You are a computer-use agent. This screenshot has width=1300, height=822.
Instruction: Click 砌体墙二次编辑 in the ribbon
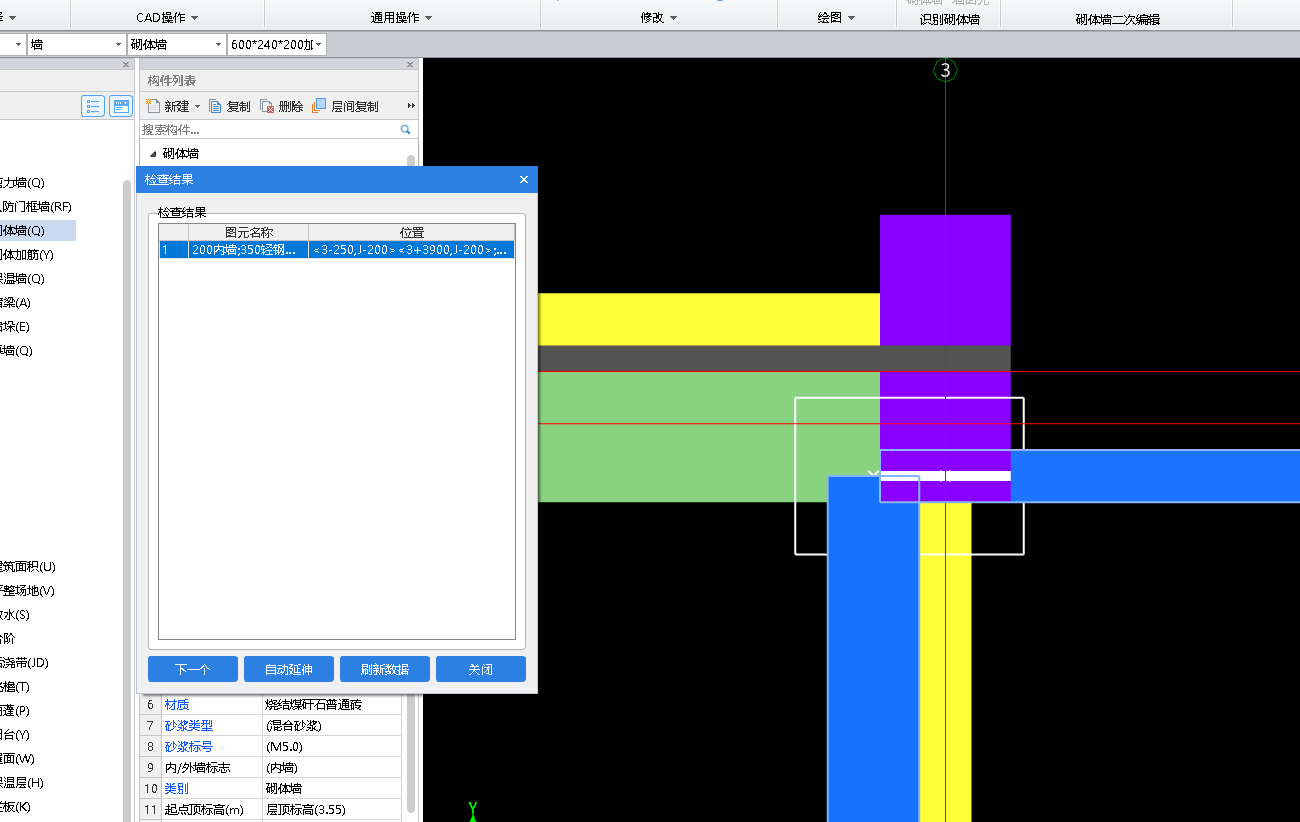(x=1118, y=19)
